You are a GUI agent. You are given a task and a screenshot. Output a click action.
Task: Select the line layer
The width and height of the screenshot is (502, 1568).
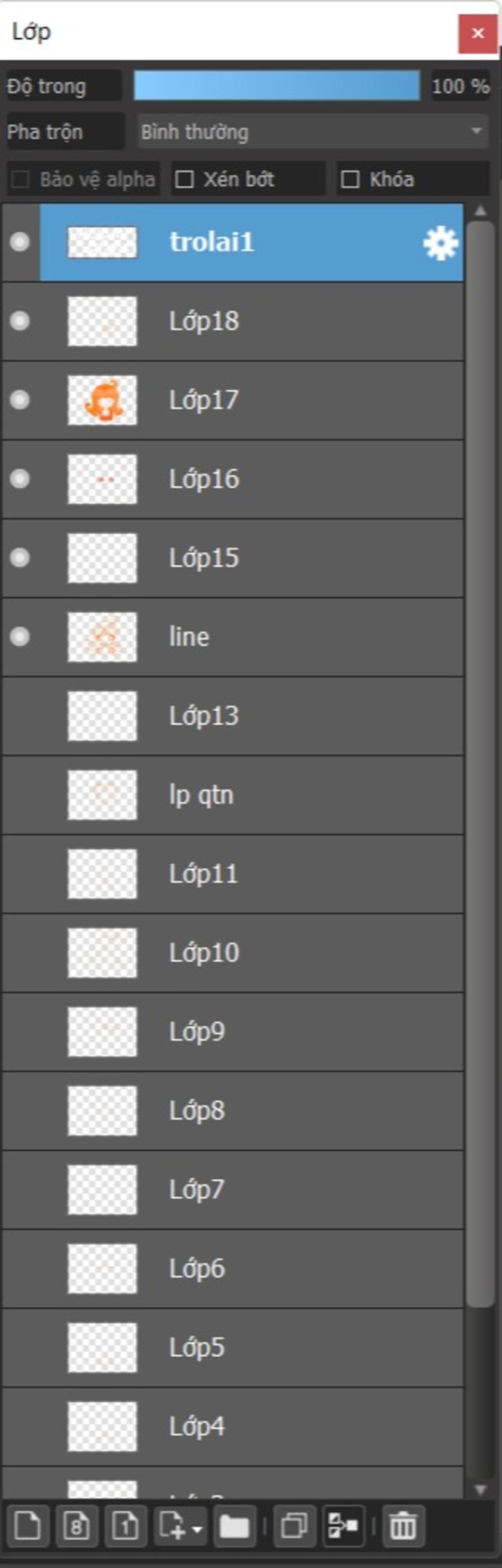coord(233,637)
